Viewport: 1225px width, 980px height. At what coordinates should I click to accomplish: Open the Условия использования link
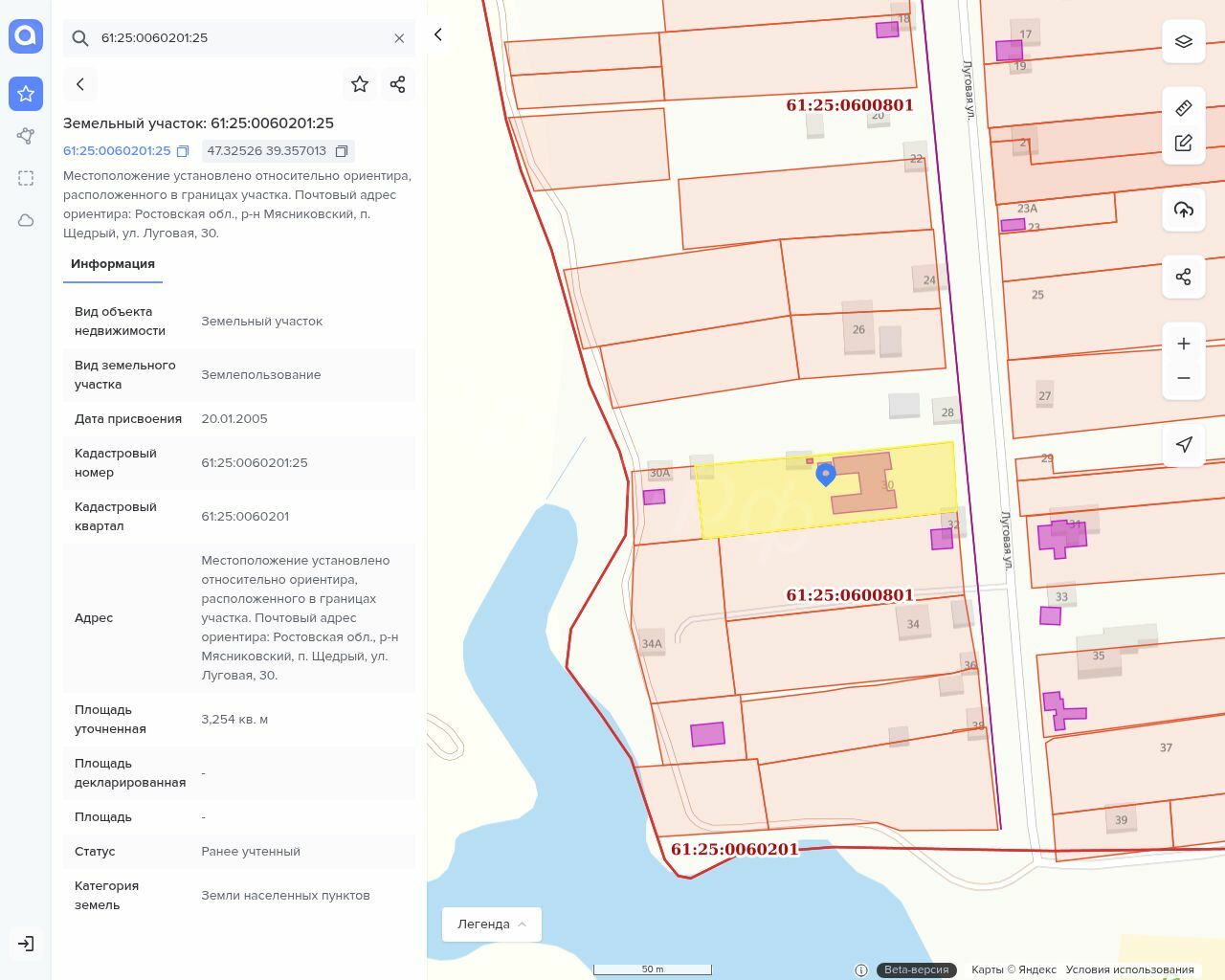[1129, 969]
